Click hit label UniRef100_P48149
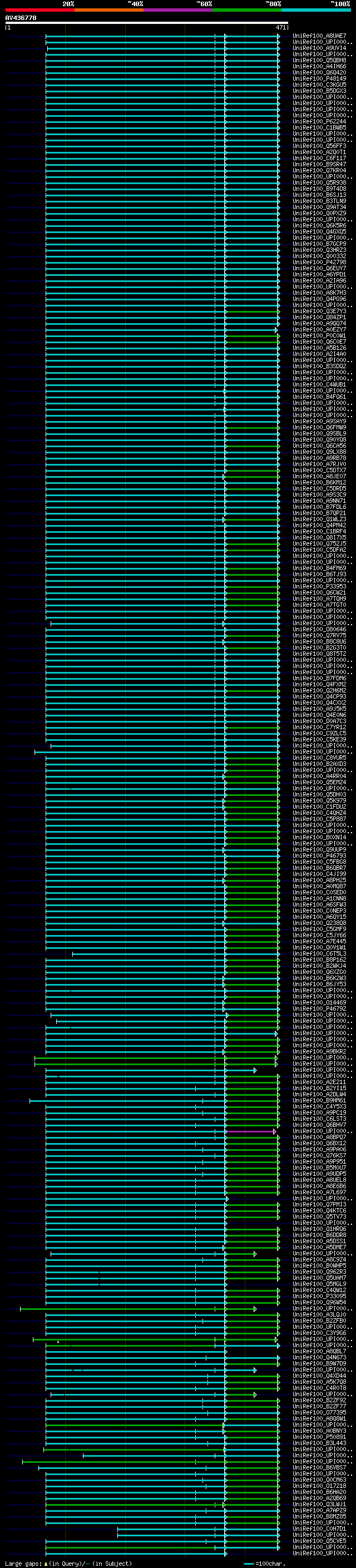The height and width of the screenshot is (1568, 356). coord(319,78)
